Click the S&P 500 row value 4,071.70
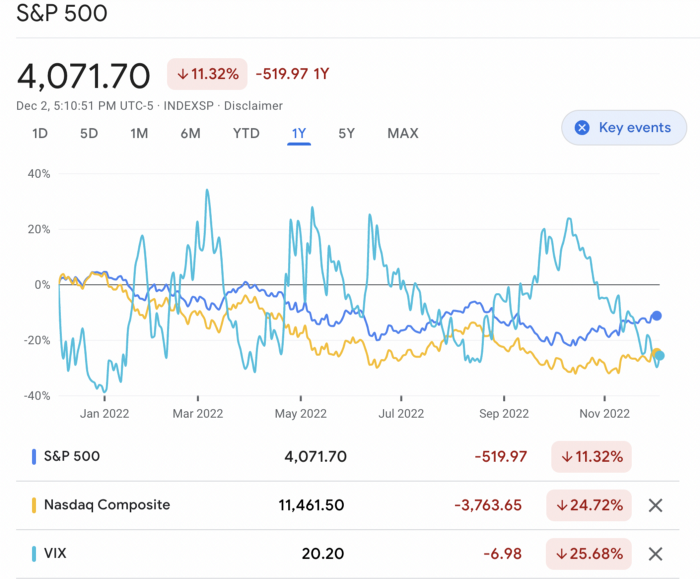700x579 pixels. click(x=315, y=457)
